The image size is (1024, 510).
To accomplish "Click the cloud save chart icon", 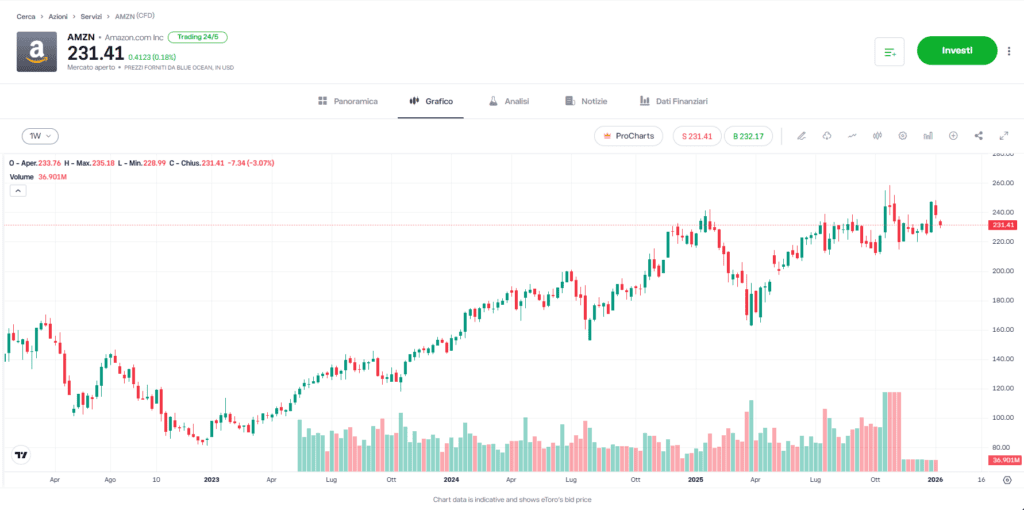I will coord(827,136).
